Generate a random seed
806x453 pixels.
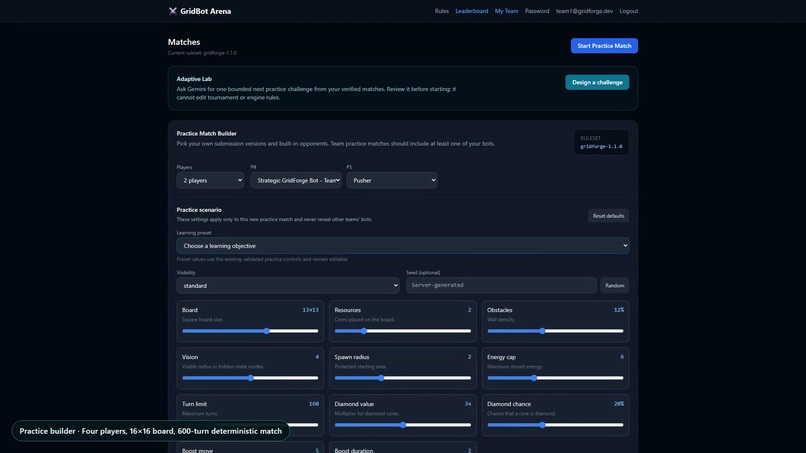(614, 285)
